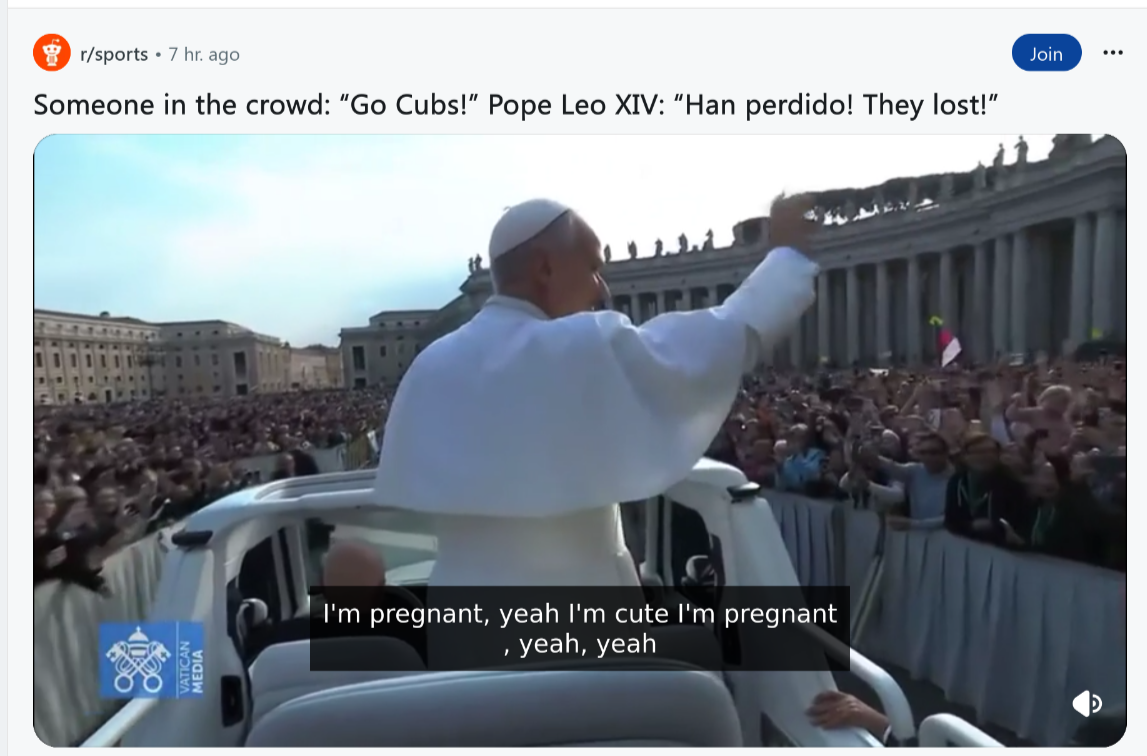
Task: Visit the r/sports subreddit link
Action: point(114,54)
